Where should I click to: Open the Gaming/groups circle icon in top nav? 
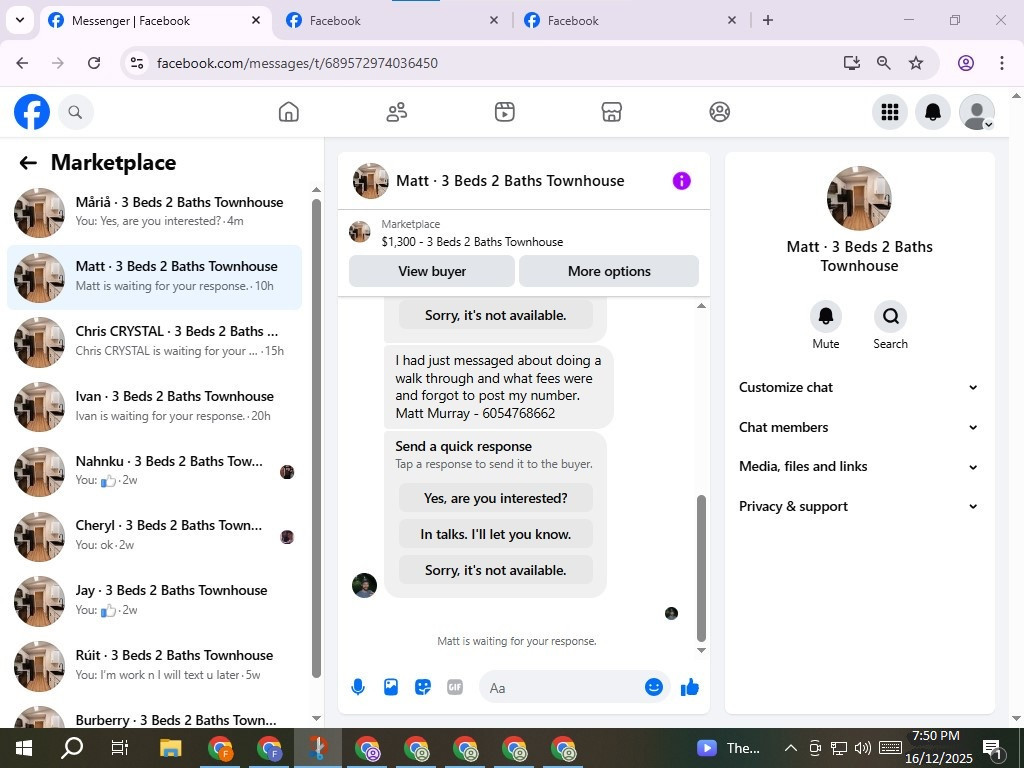tap(719, 112)
